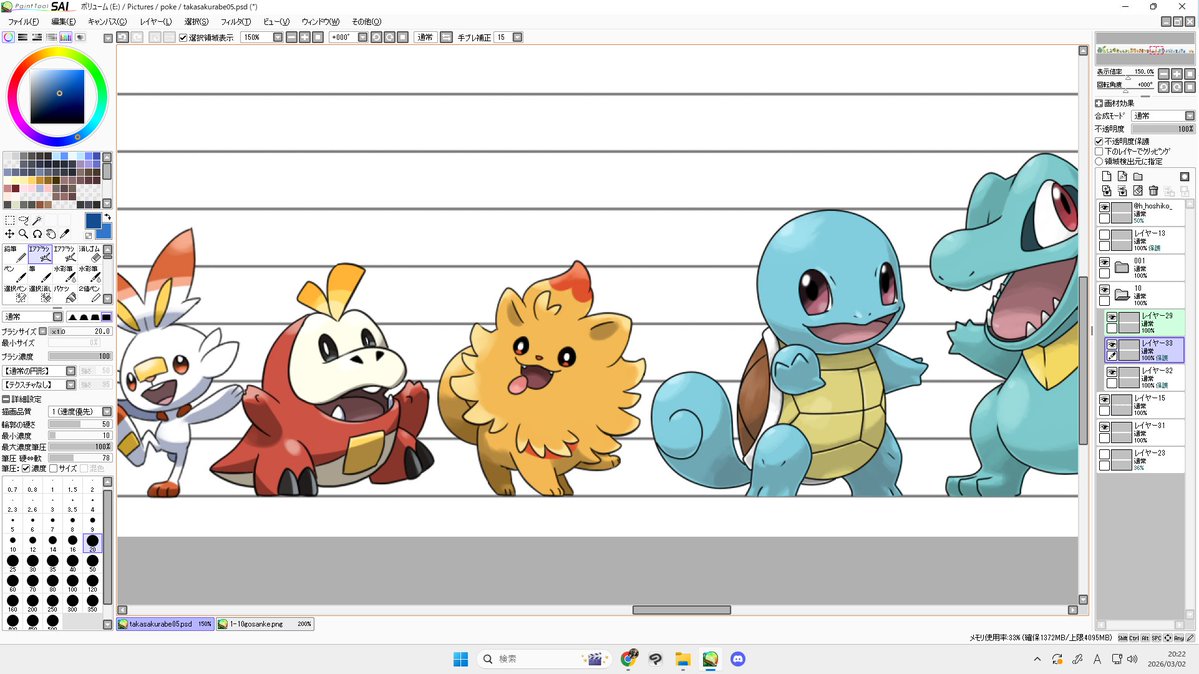Toggle 不透明度保護 checkbox
This screenshot has height=674, width=1199.
tap(1099, 142)
